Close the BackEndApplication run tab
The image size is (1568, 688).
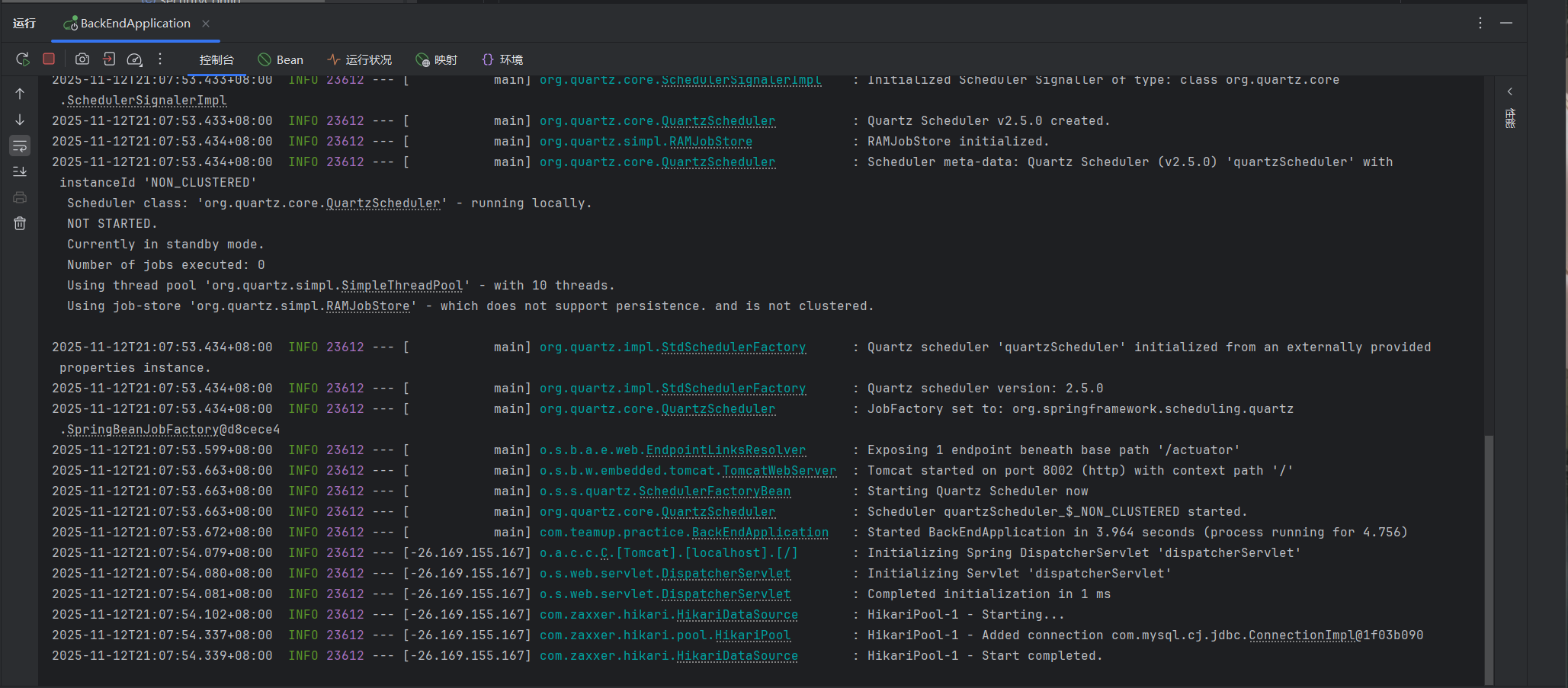[206, 24]
